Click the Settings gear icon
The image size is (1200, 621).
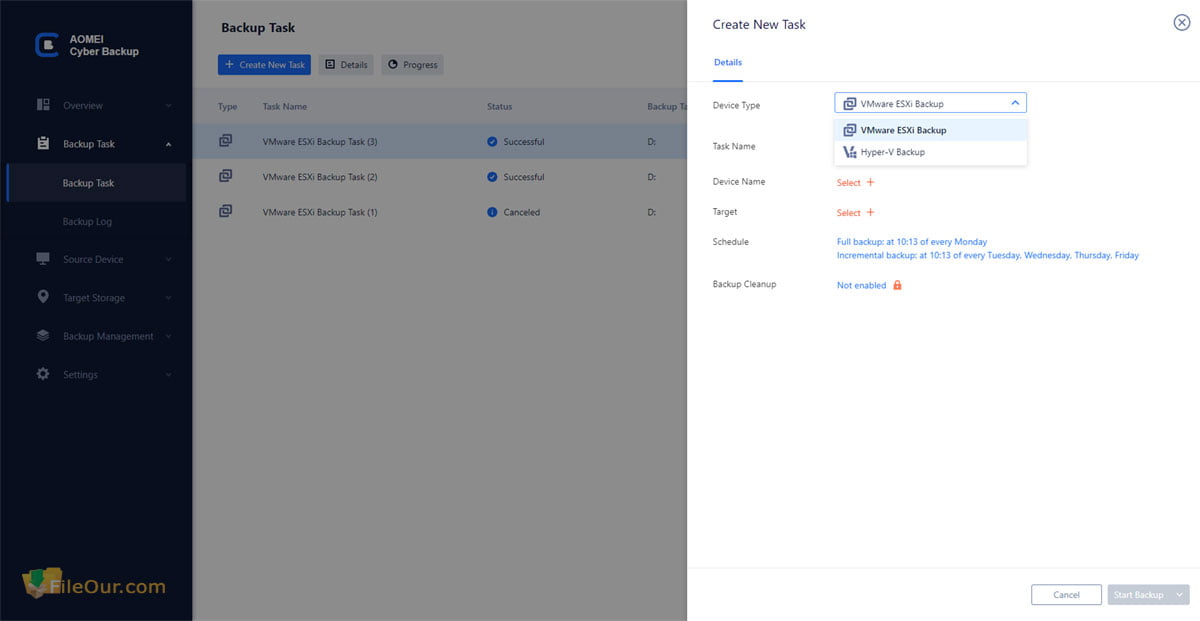click(x=43, y=374)
